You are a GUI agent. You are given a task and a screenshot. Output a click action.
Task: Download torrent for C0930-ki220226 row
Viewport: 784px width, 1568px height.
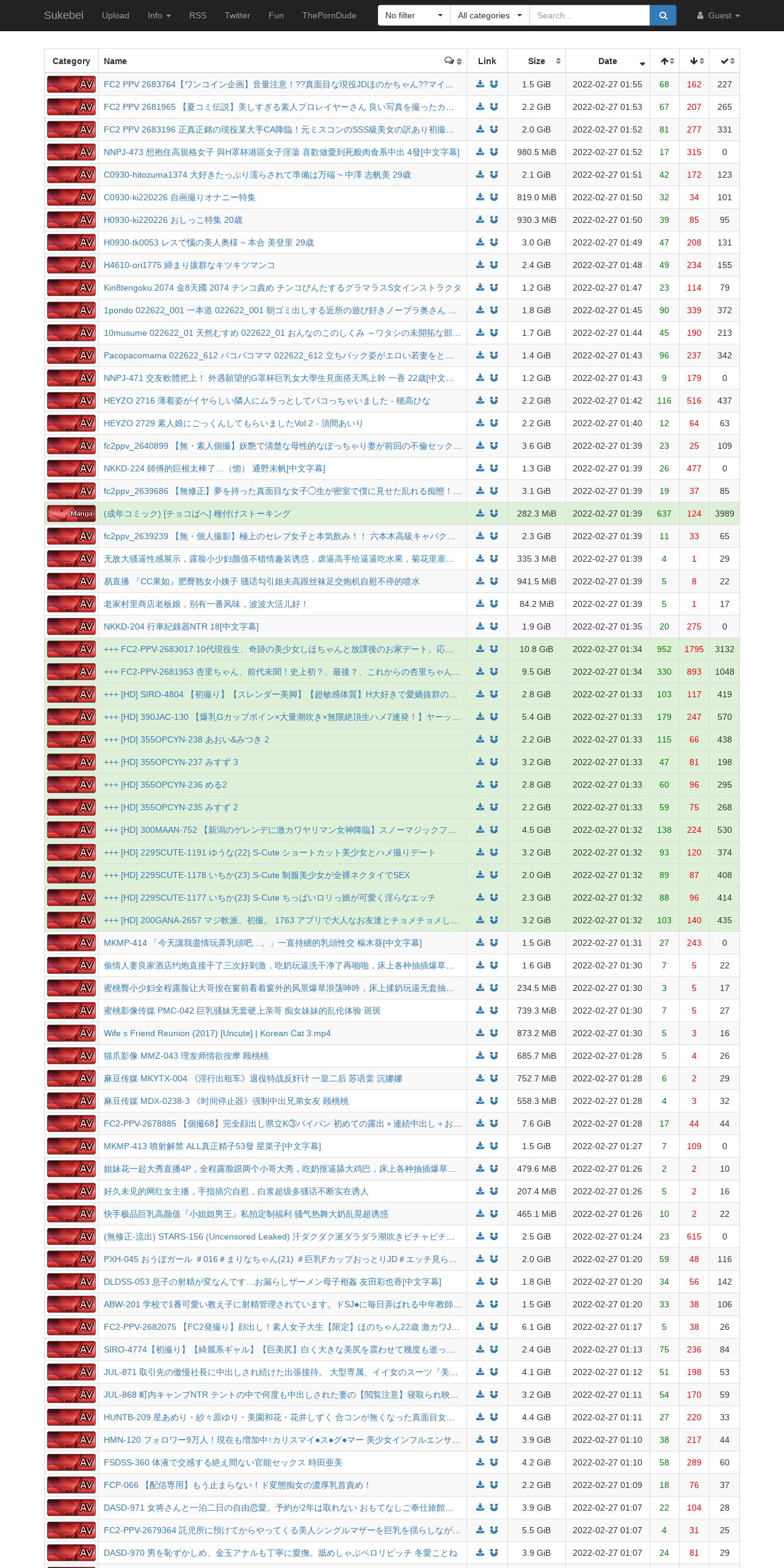[x=480, y=197]
